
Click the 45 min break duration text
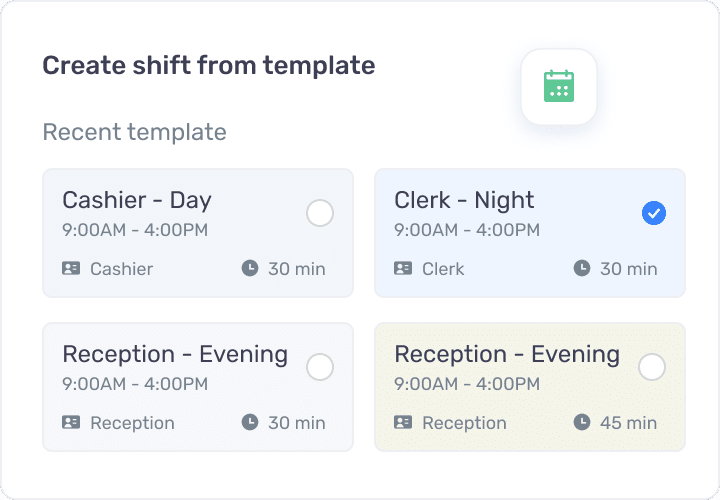pos(628,423)
